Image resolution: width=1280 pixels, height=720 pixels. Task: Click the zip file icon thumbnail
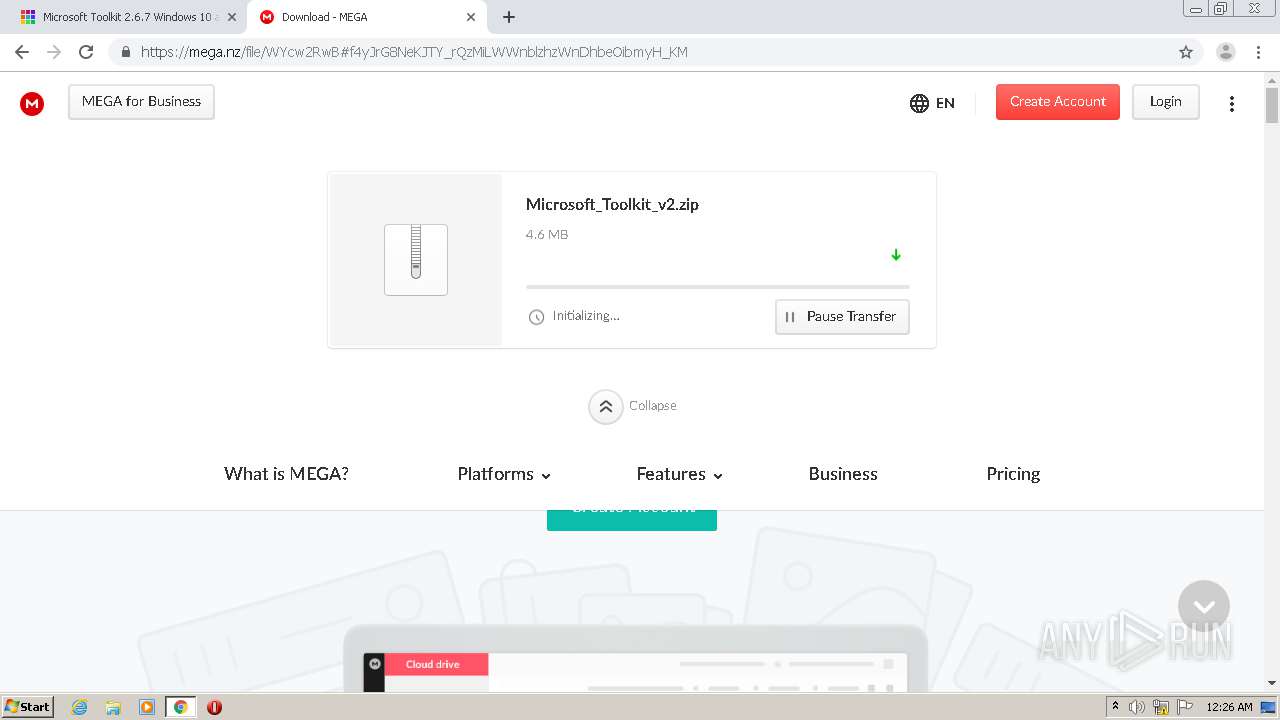point(416,260)
